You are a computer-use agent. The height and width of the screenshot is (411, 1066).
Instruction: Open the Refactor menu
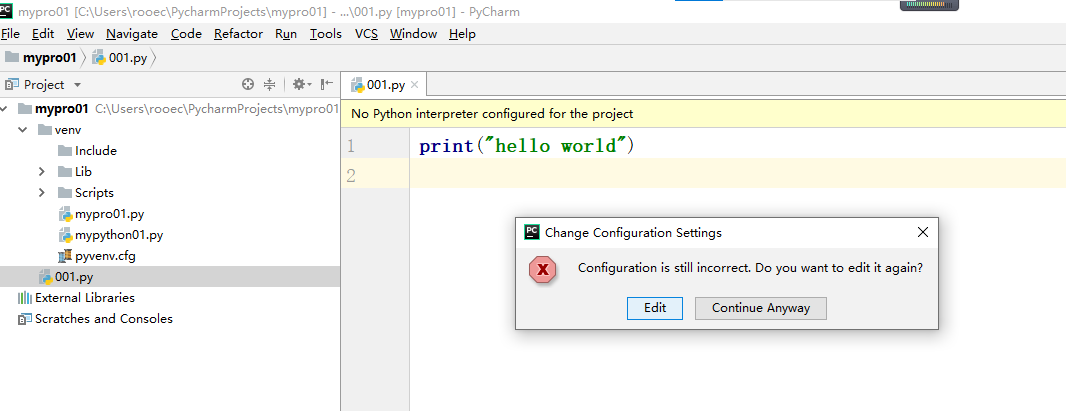(x=238, y=34)
